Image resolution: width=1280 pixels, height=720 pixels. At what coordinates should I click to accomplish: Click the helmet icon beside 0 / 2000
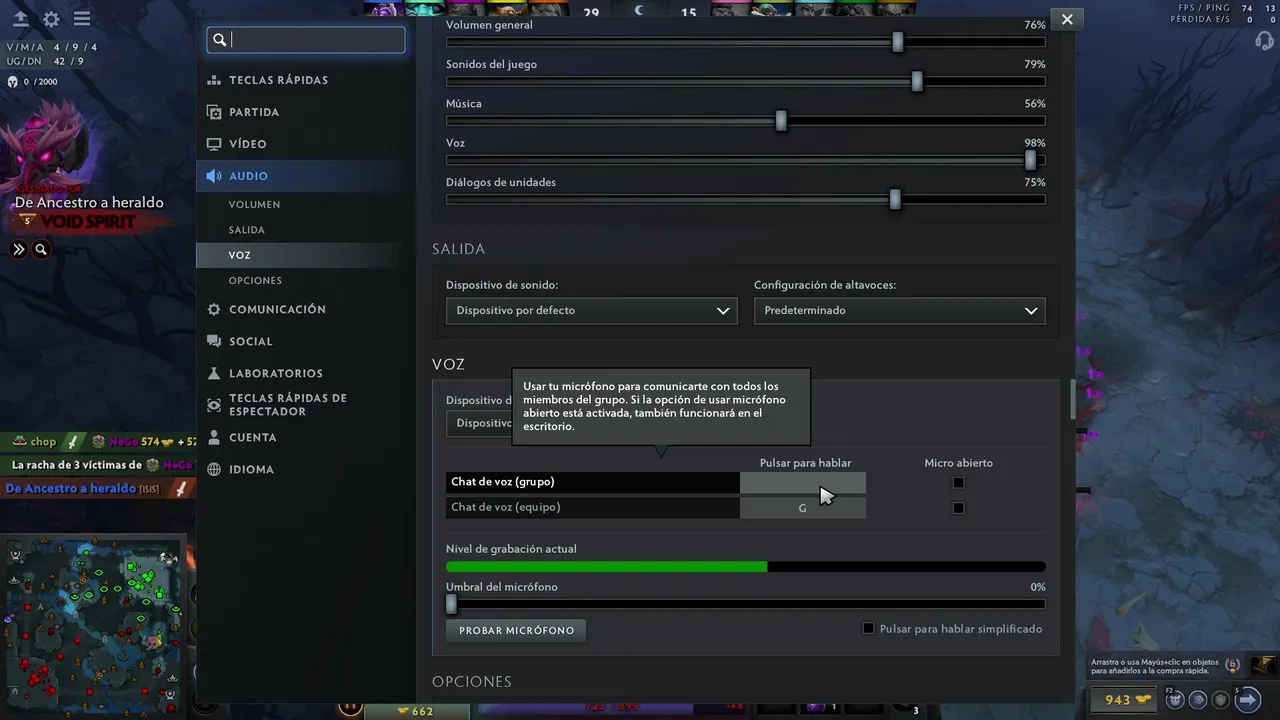(x=13, y=82)
